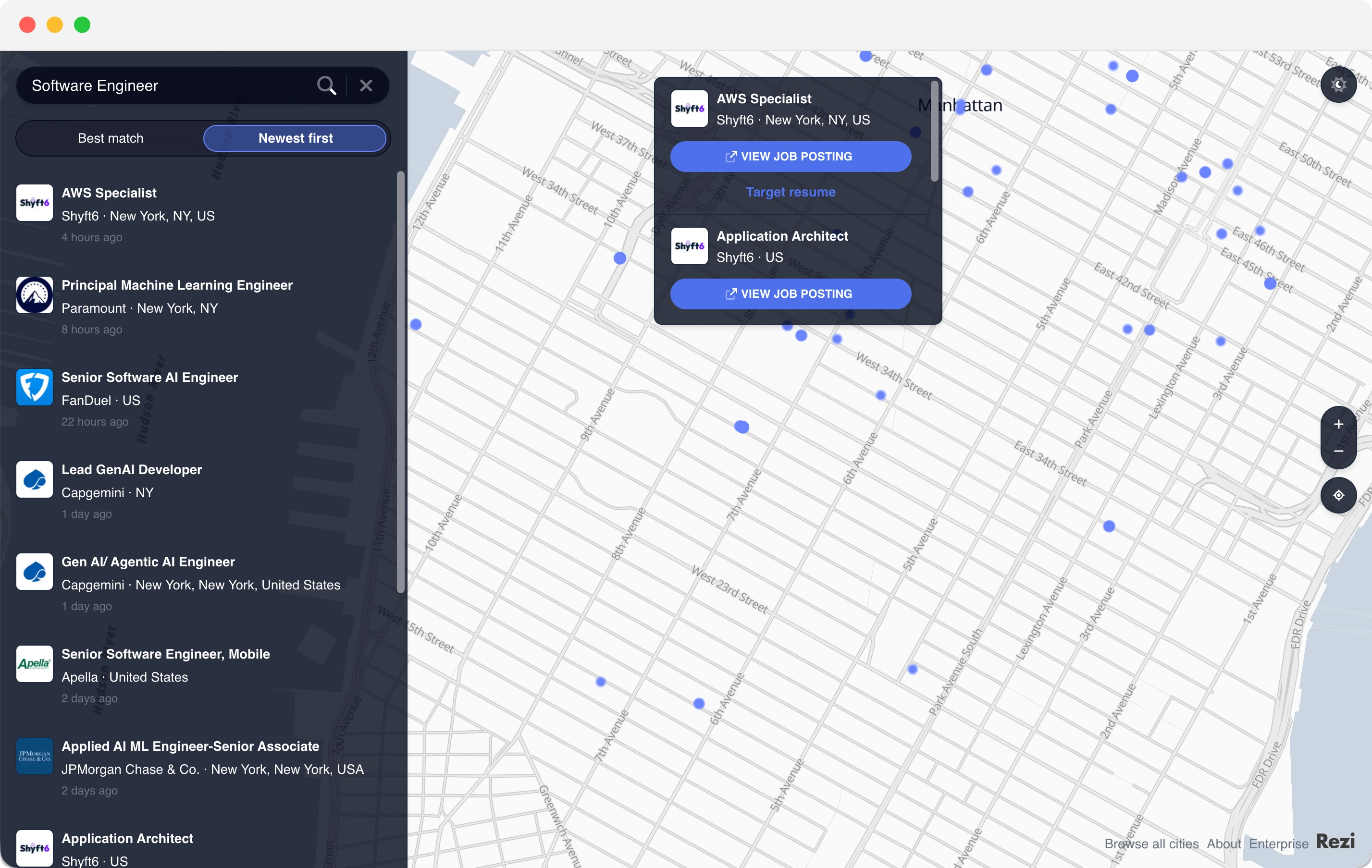This screenshot has height=868, width=1372.
Task: Open Browse all cities link
Action: click(1151, 844)
